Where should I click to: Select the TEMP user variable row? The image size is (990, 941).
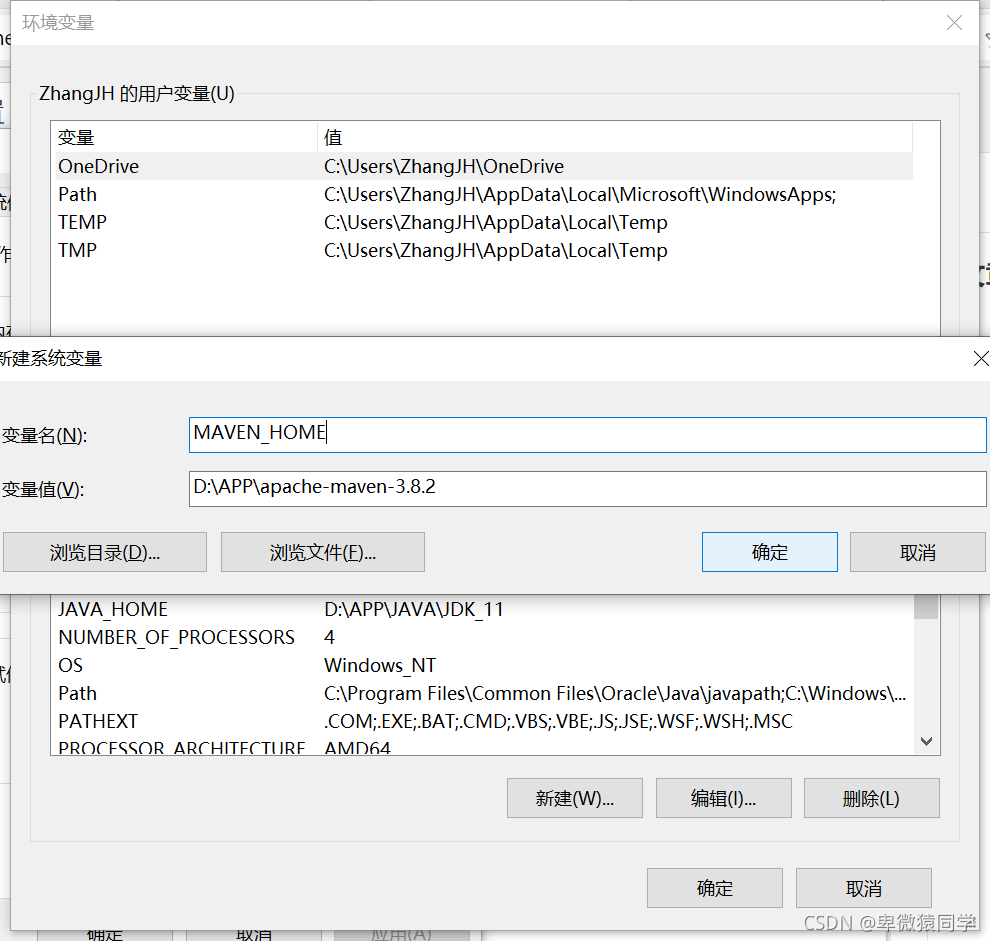pyautogui.click(x=484, y=222)
